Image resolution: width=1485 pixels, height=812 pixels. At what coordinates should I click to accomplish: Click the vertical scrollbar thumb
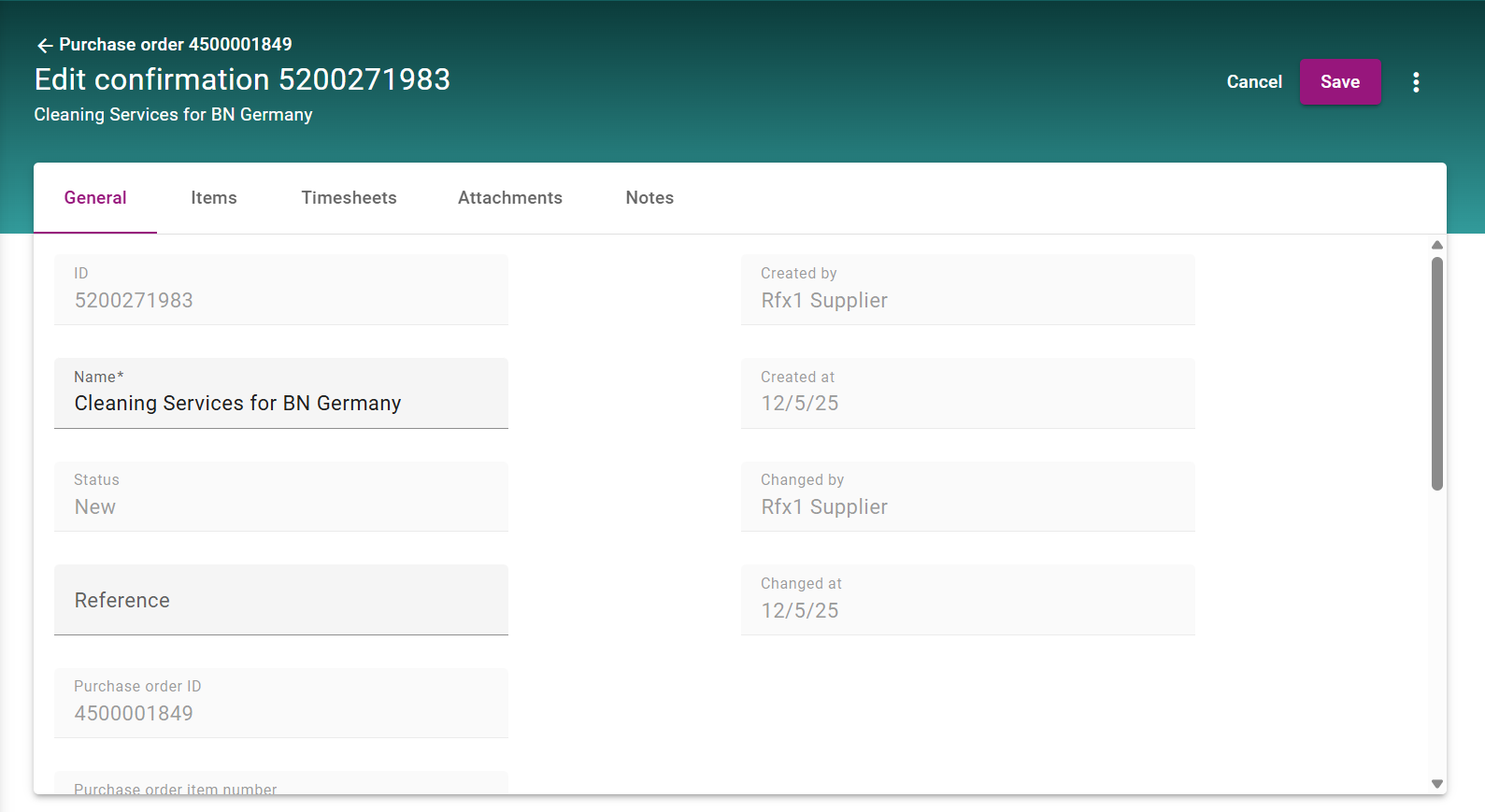(1437, 374)
